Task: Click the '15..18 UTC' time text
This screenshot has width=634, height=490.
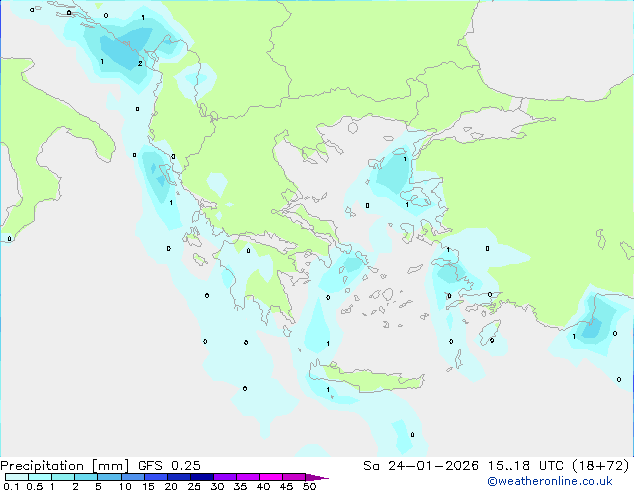Action: click(525, 466)
